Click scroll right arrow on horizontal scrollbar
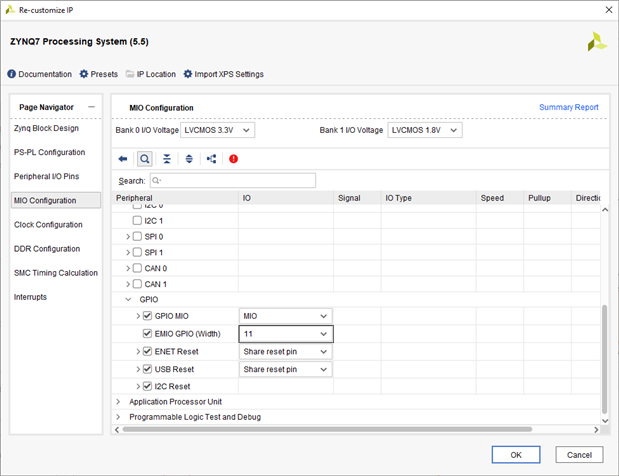Image resolution: width=619 pixels, height=476 pixels. [596, 429]
